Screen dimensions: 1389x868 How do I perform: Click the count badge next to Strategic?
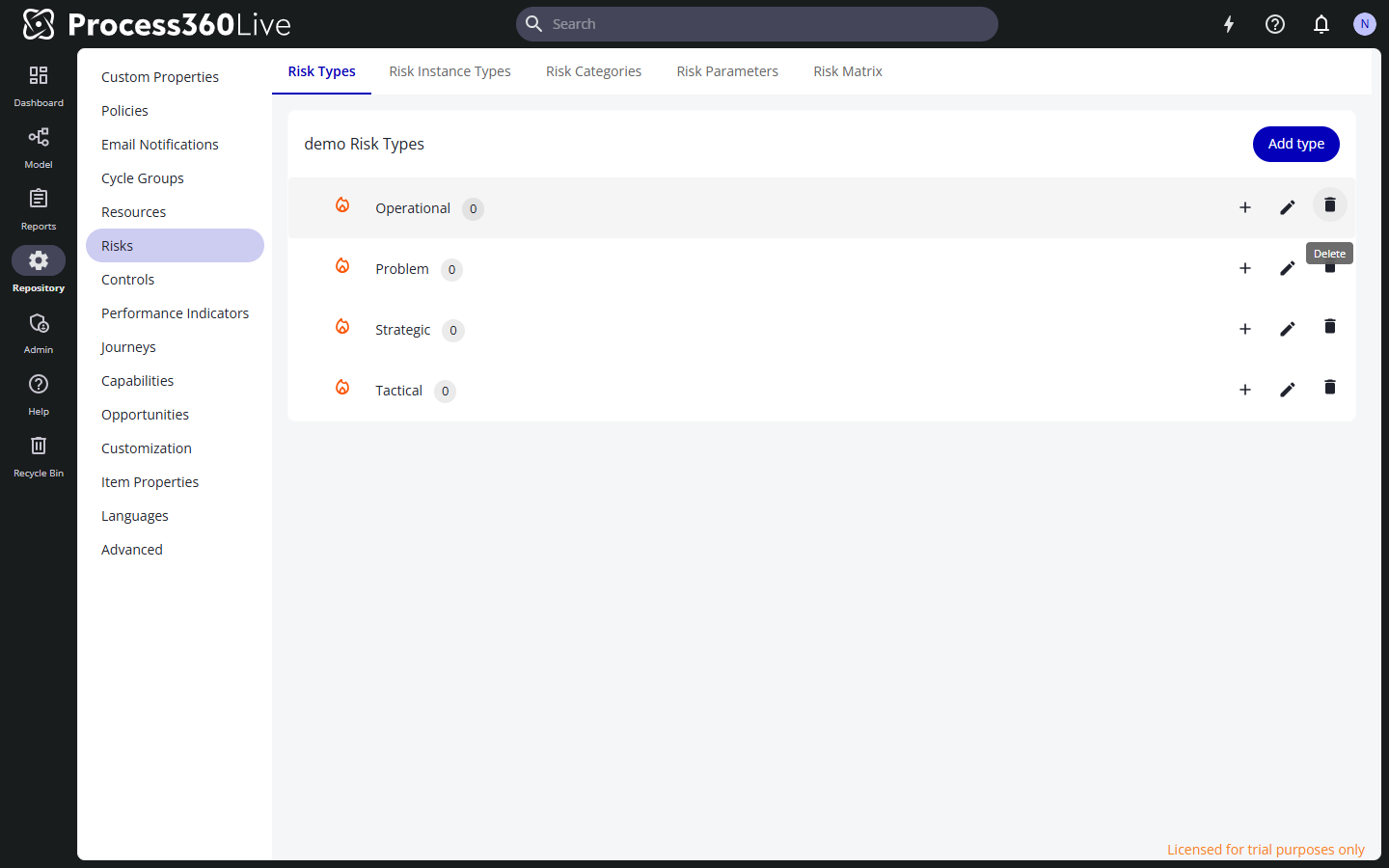coord(453,330)
